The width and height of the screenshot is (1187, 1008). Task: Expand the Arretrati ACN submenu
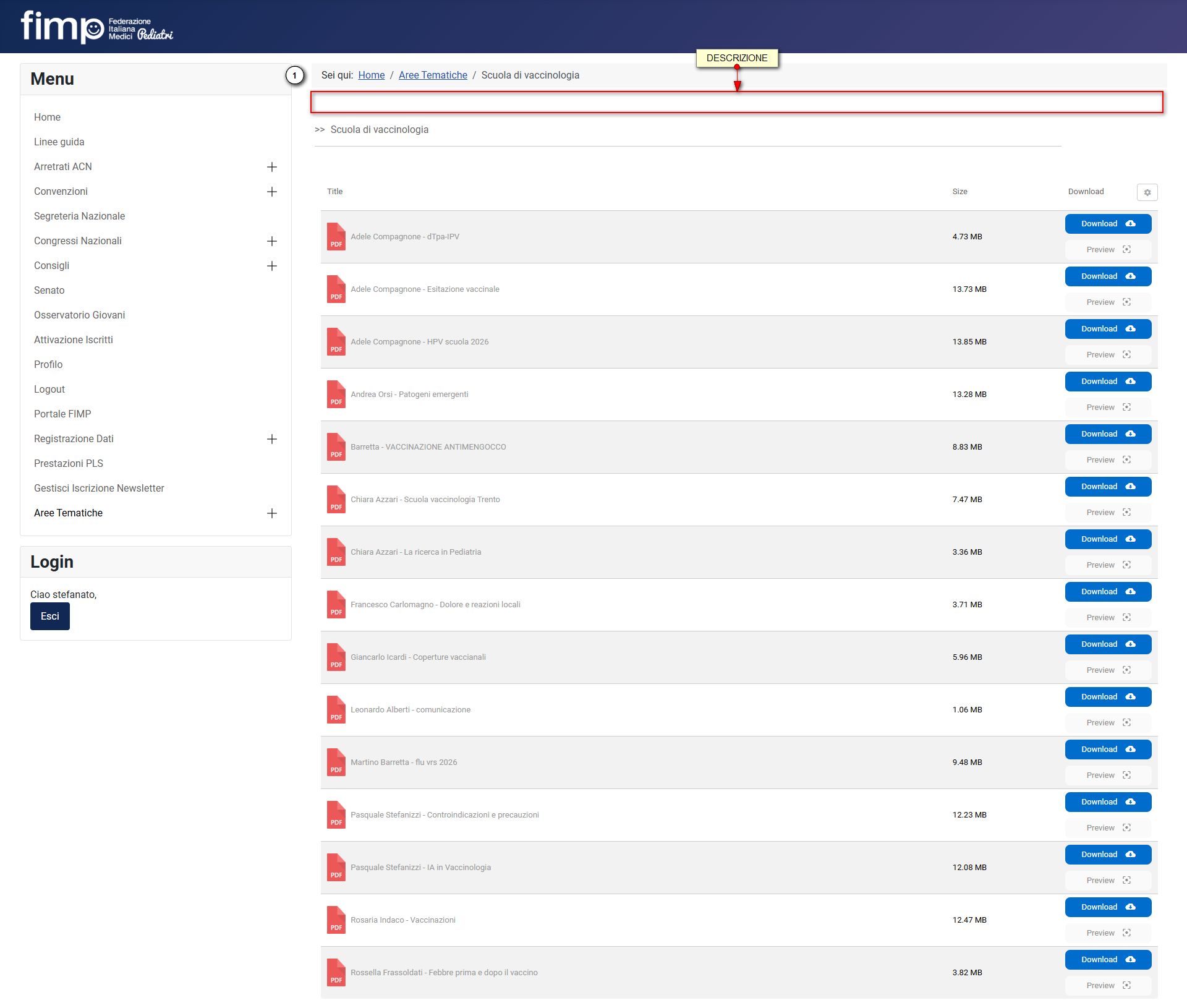point(271,167)
